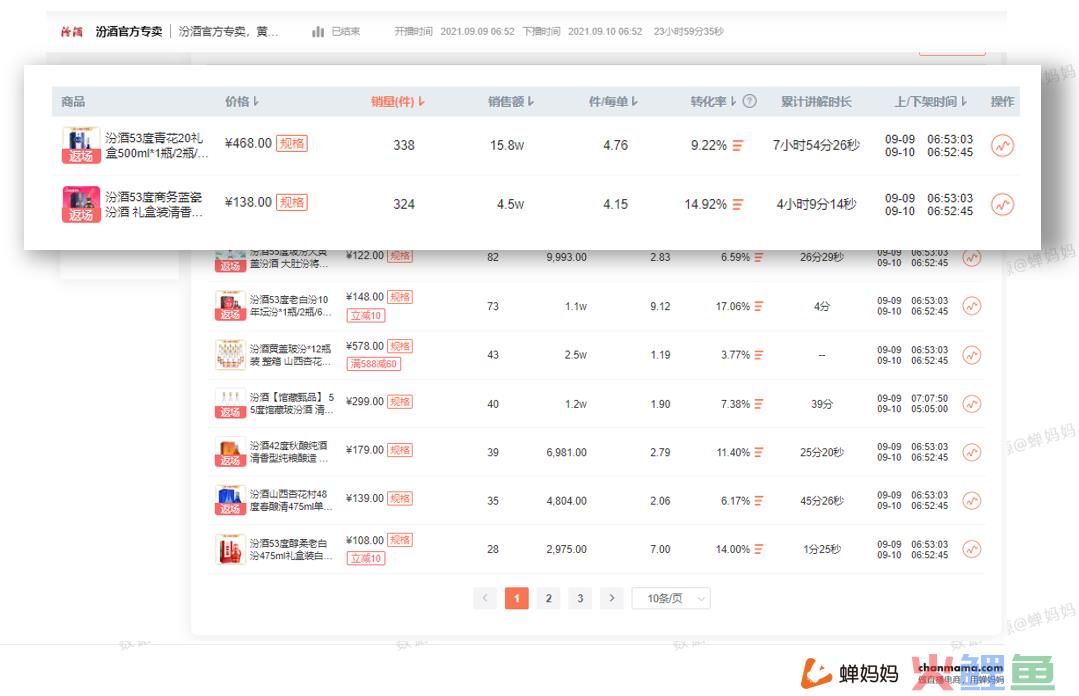Open the 汾酒53度青花20礼盒 product title
This screenshot has height=696, width=1079.
156,145
